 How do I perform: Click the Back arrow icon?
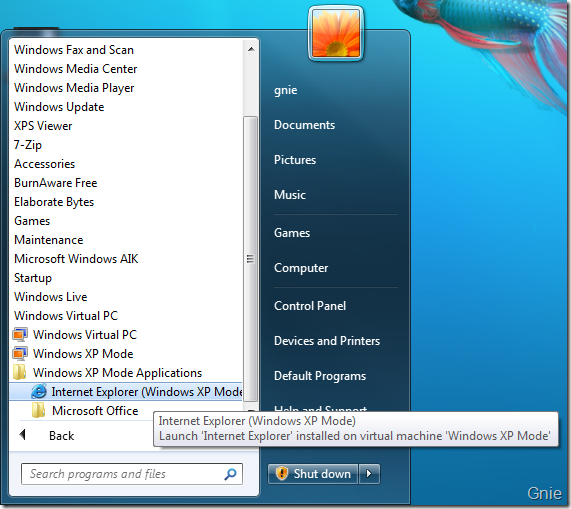[x=23, y=435]
